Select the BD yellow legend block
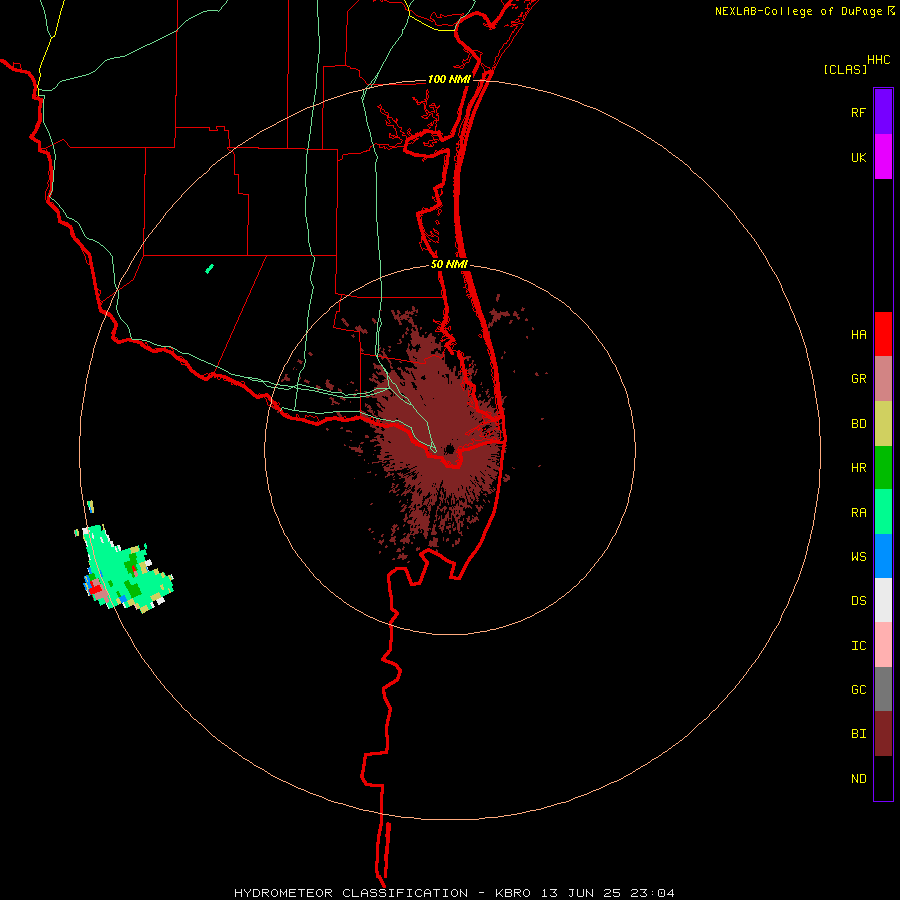Screen dimensions: 900x900 (883, 423)
